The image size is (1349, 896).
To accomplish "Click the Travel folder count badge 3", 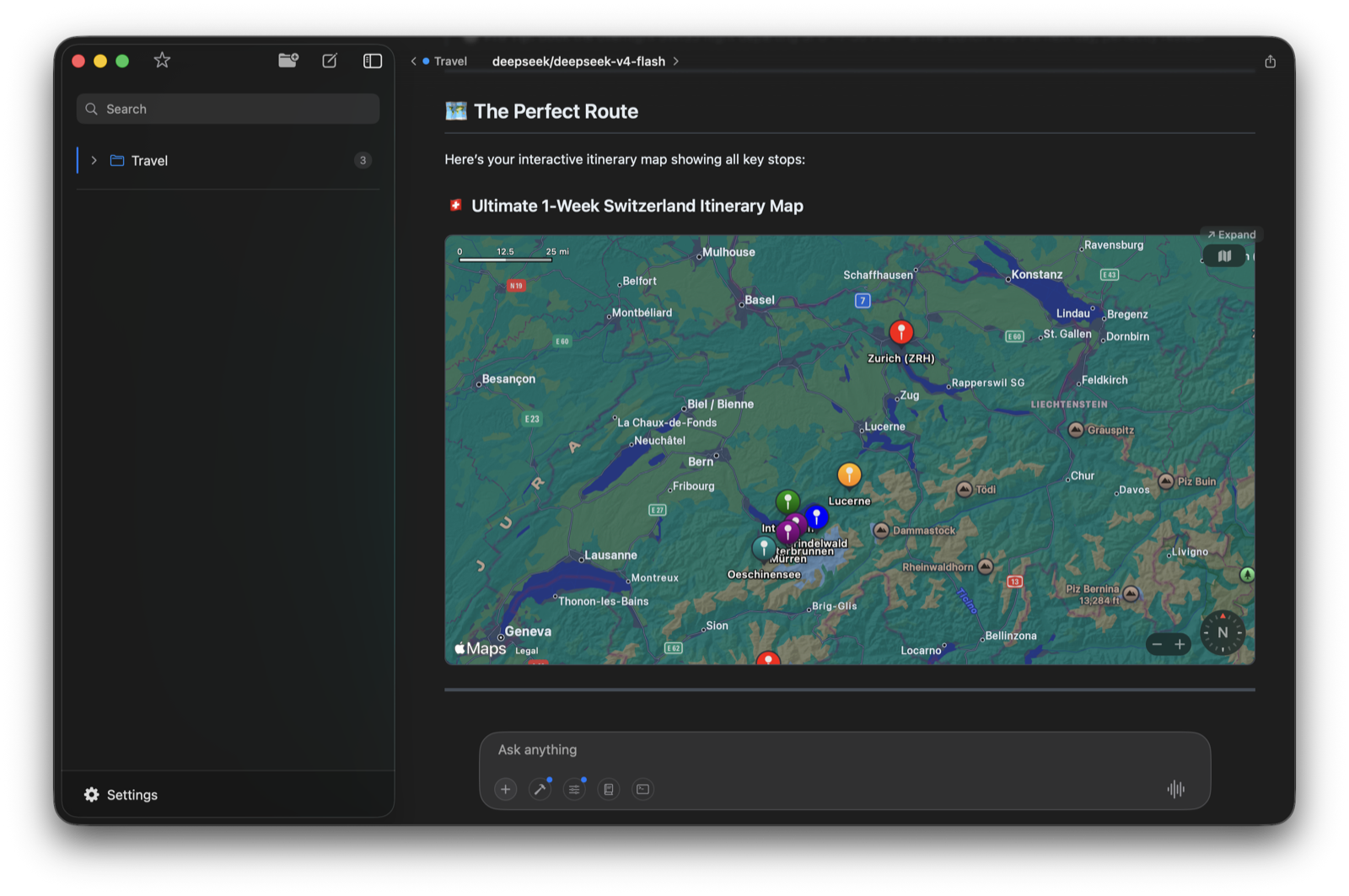I will click(x=363, y=160).
